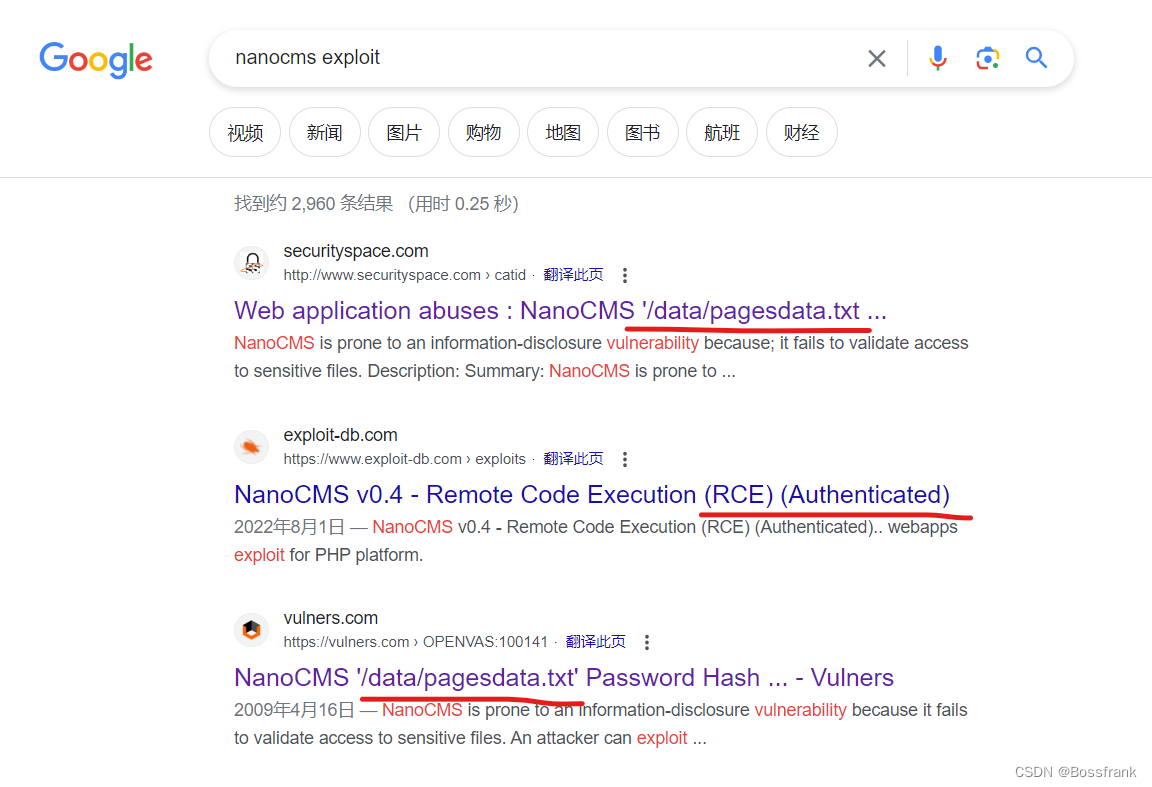Open more options for exploit-db.com result
This screenshot has width=1152, height=787.
[624, 459]
